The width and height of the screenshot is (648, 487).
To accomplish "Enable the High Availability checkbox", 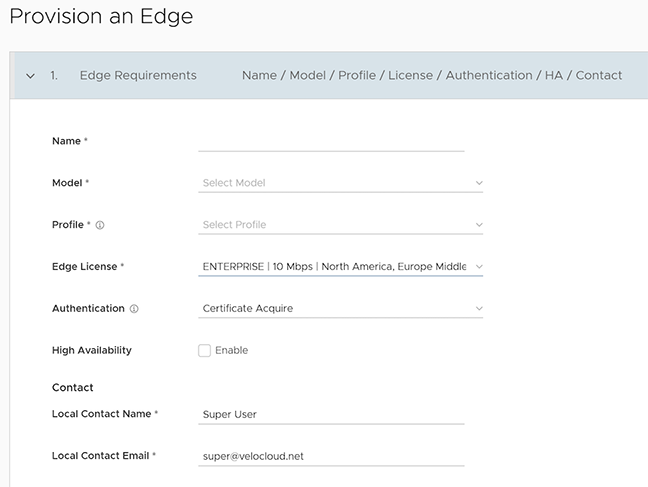I will coord(205,351).
